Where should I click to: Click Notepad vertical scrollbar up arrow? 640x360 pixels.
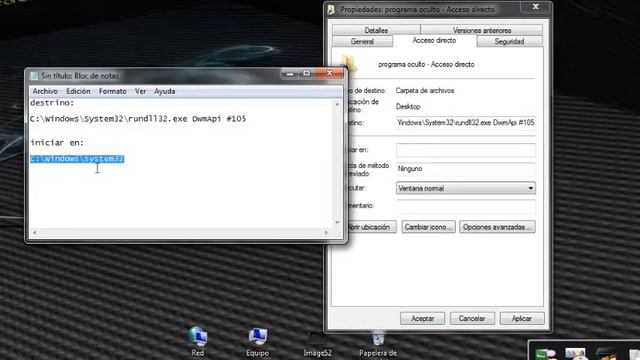click(x=337, y=104)
